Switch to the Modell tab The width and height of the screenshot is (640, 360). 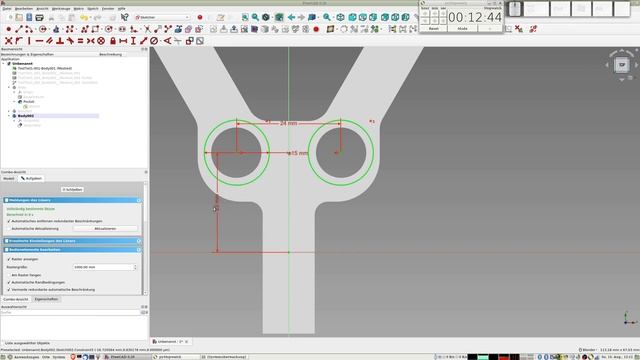pyautogui.click(x=9, y=178)
